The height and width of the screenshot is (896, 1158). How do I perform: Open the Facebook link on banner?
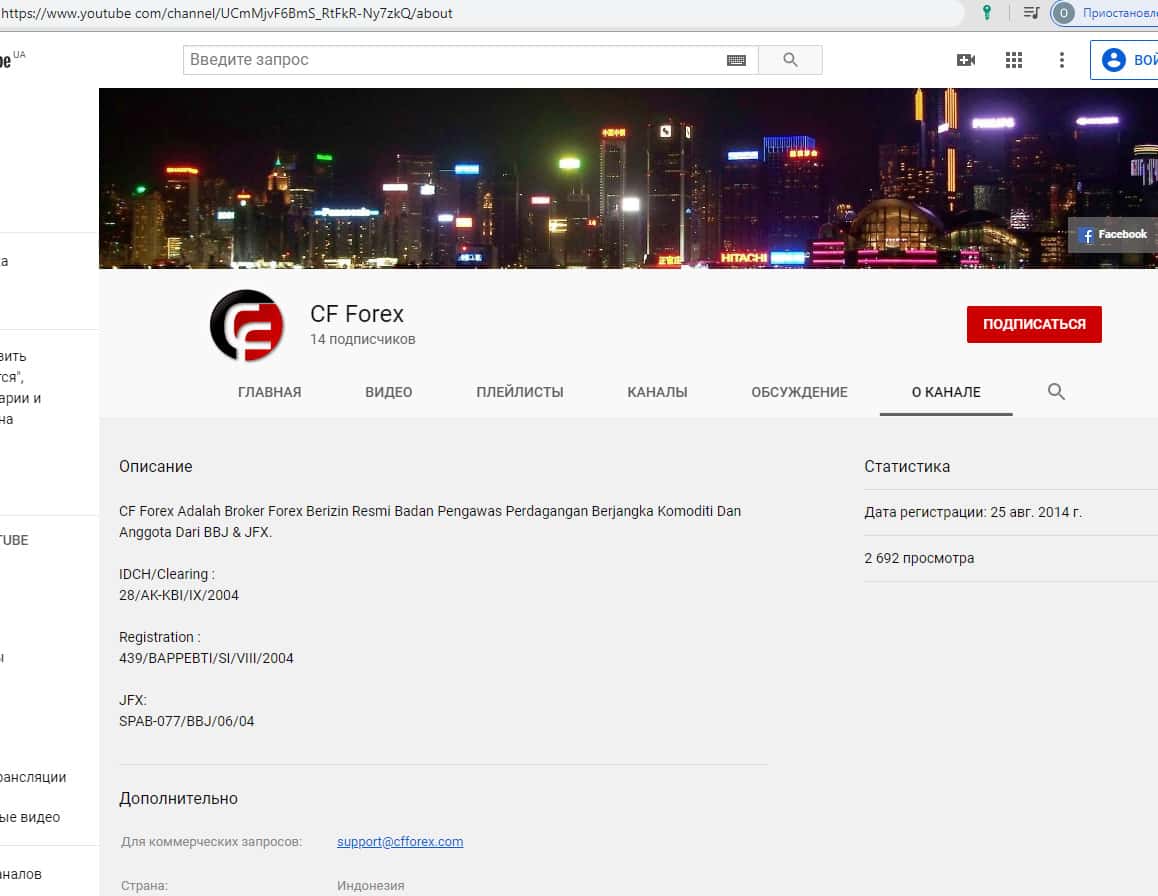pos(1113,235)
